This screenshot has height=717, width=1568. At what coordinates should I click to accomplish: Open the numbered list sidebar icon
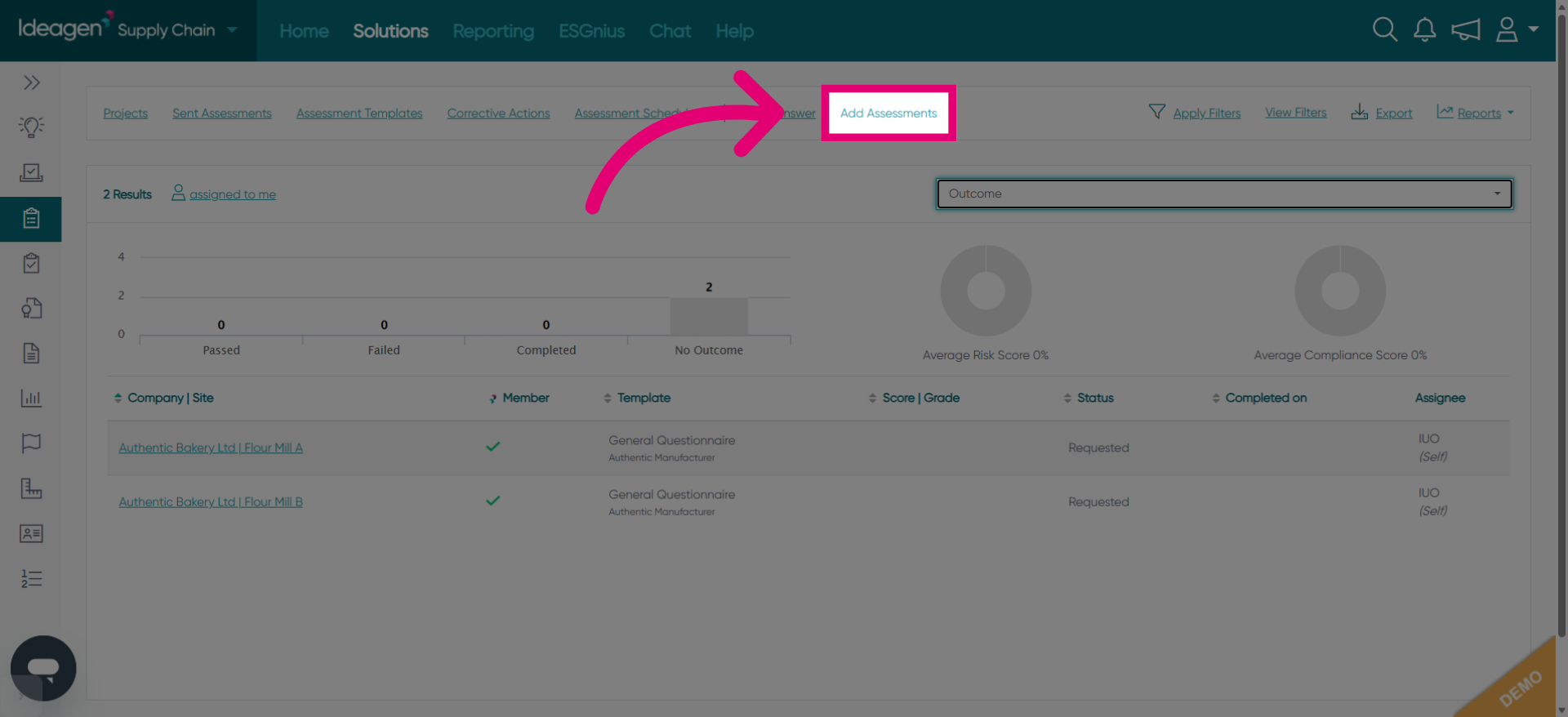click(x=31, y=578)
